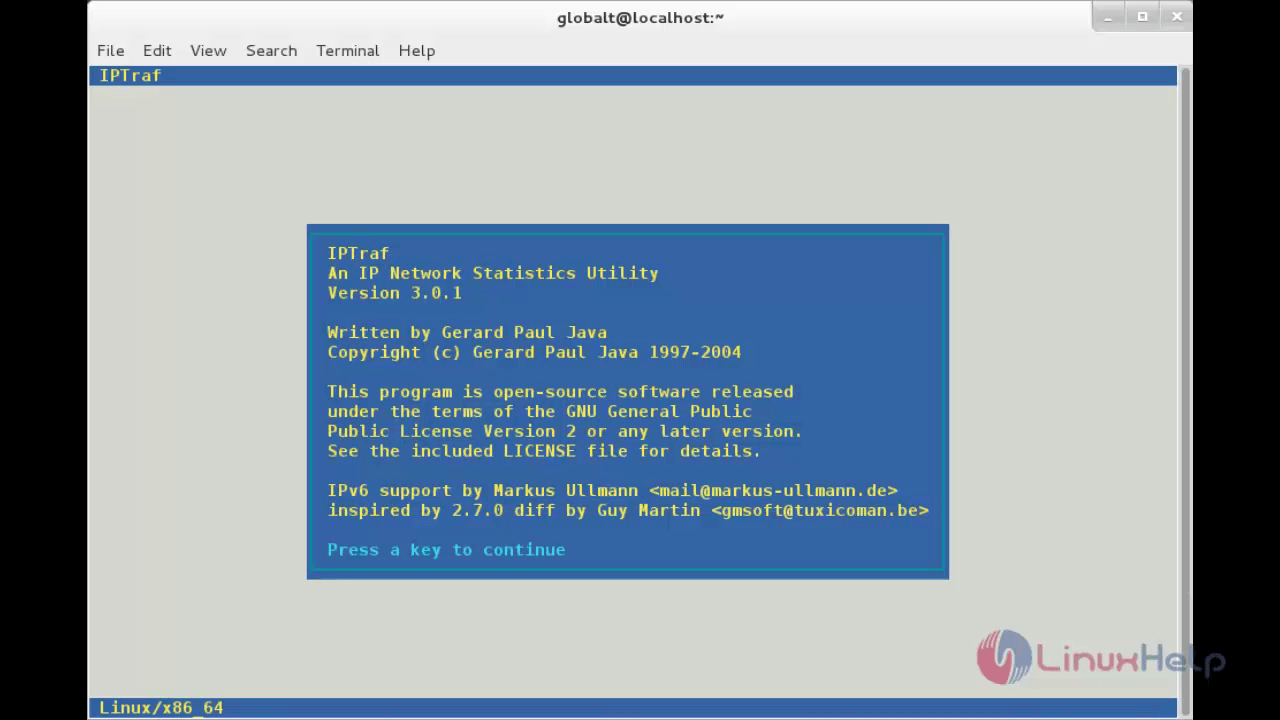1280x720 pixels.
Task: Click 'An IP Network Statistics Utility' line
Action: tap(493, 273)
